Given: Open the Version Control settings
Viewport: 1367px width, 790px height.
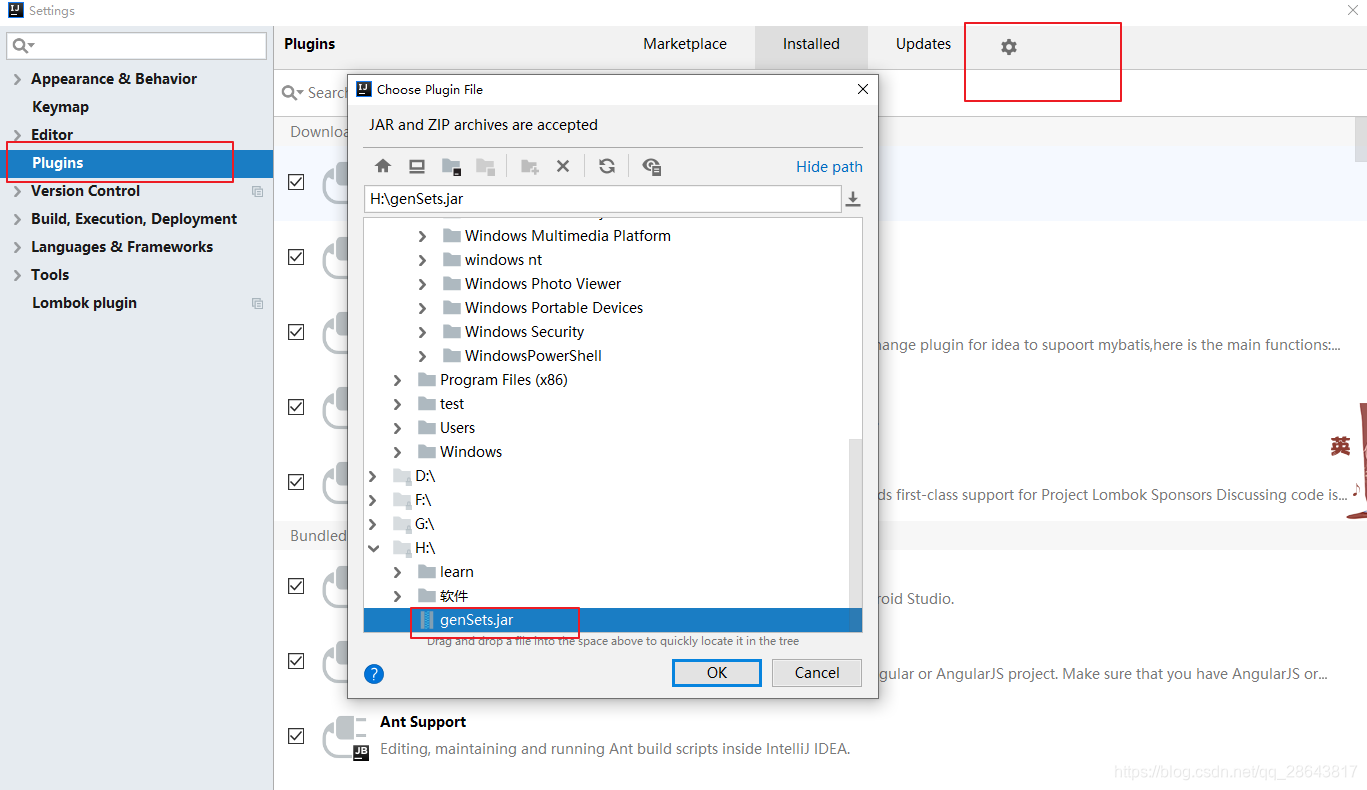Looking at the screenshot, I should tap(85, 191).
